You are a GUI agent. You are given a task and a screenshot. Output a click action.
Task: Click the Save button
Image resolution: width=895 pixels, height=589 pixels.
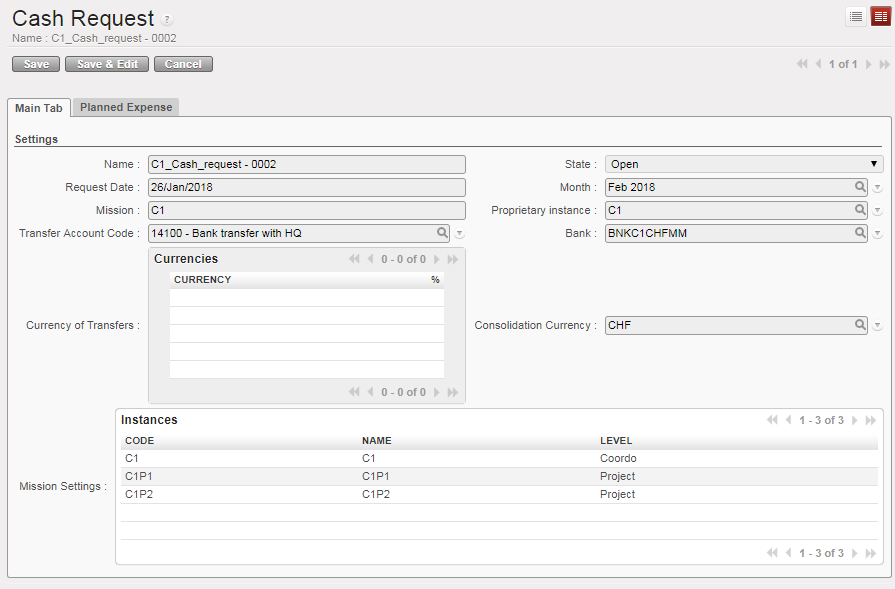tap(36, 64)
